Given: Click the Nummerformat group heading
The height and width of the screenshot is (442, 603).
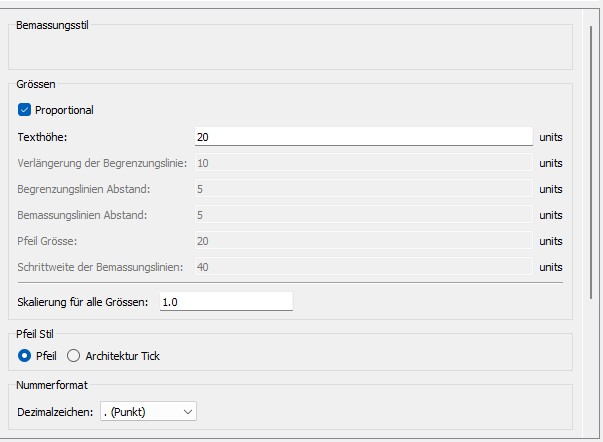Looking at the screenshot, I should click(x=49, y=385).
